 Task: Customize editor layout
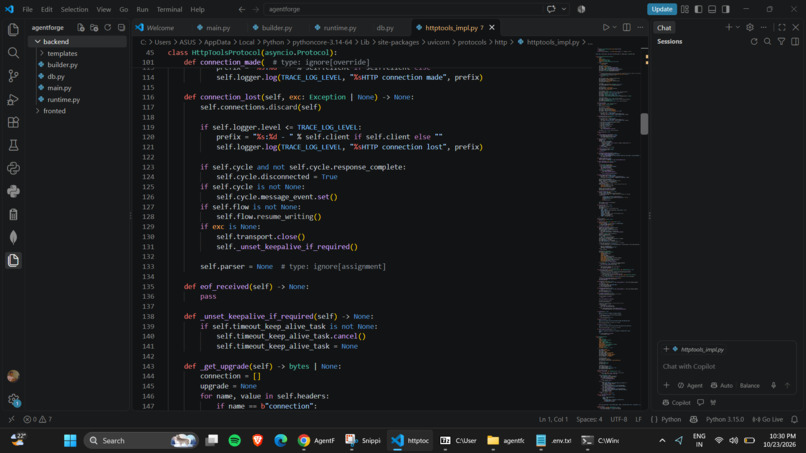(x=685, y=9)
